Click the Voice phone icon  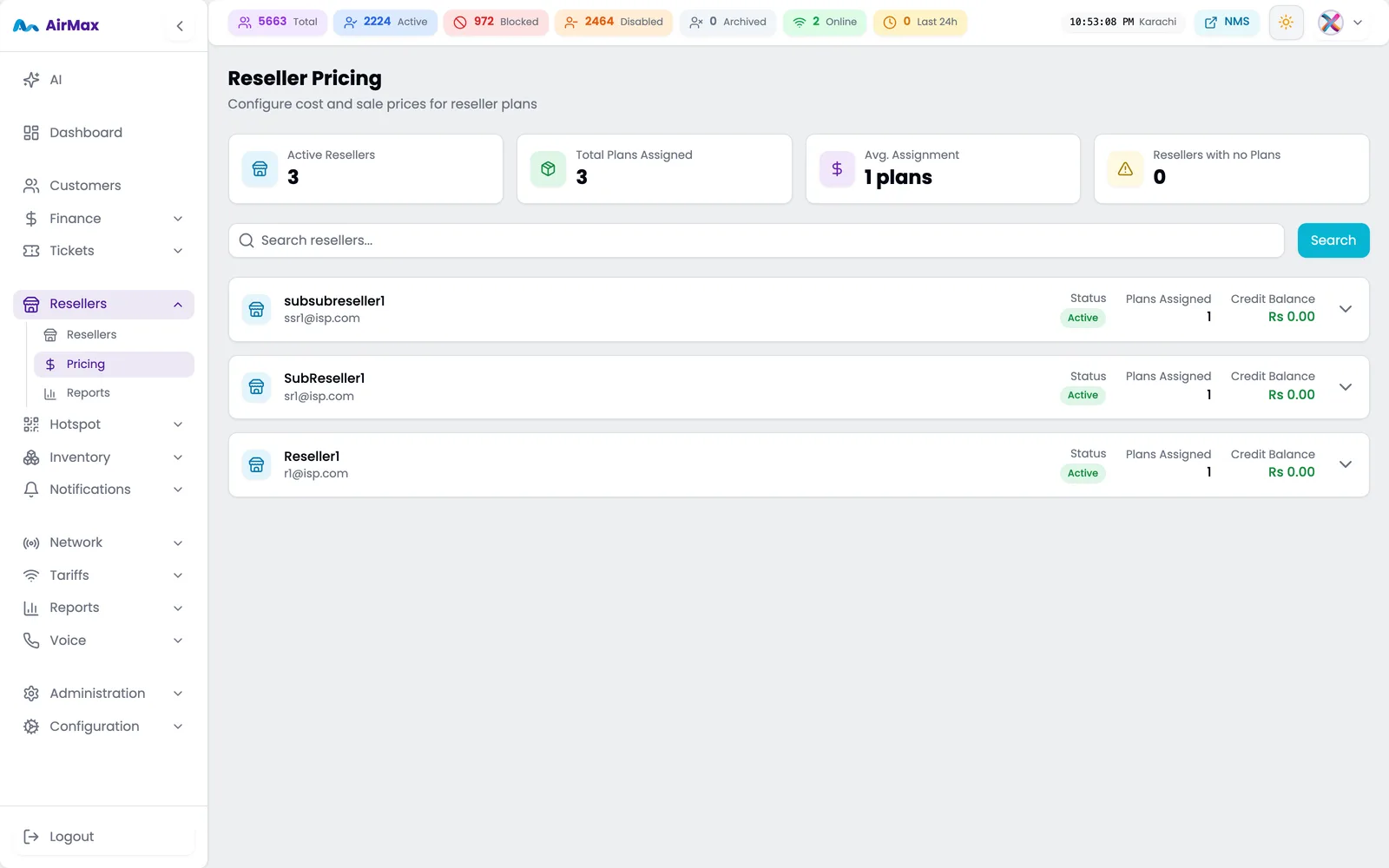coord(31,641)
